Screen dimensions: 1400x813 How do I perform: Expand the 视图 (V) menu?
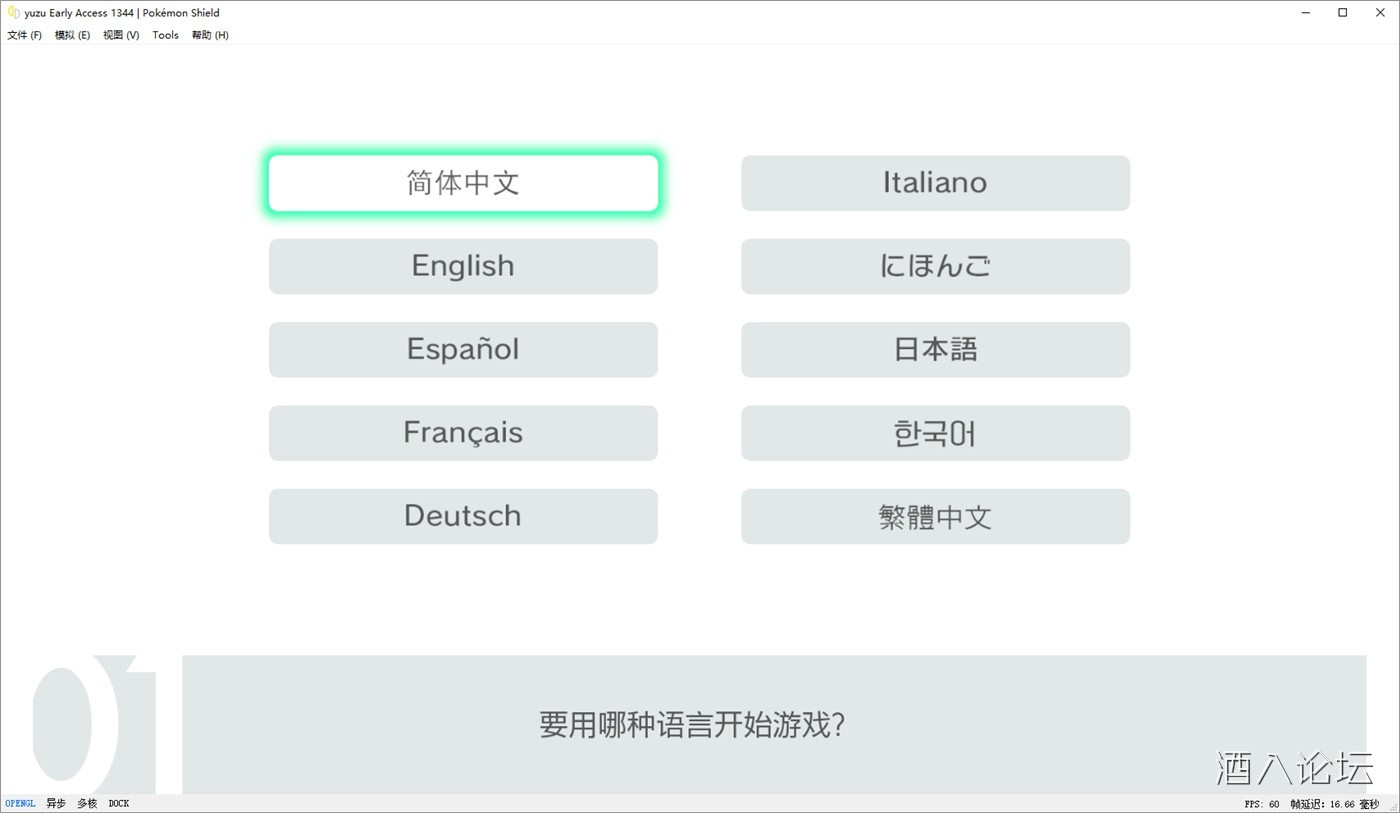pyautogui.click(x=121, y=35)
